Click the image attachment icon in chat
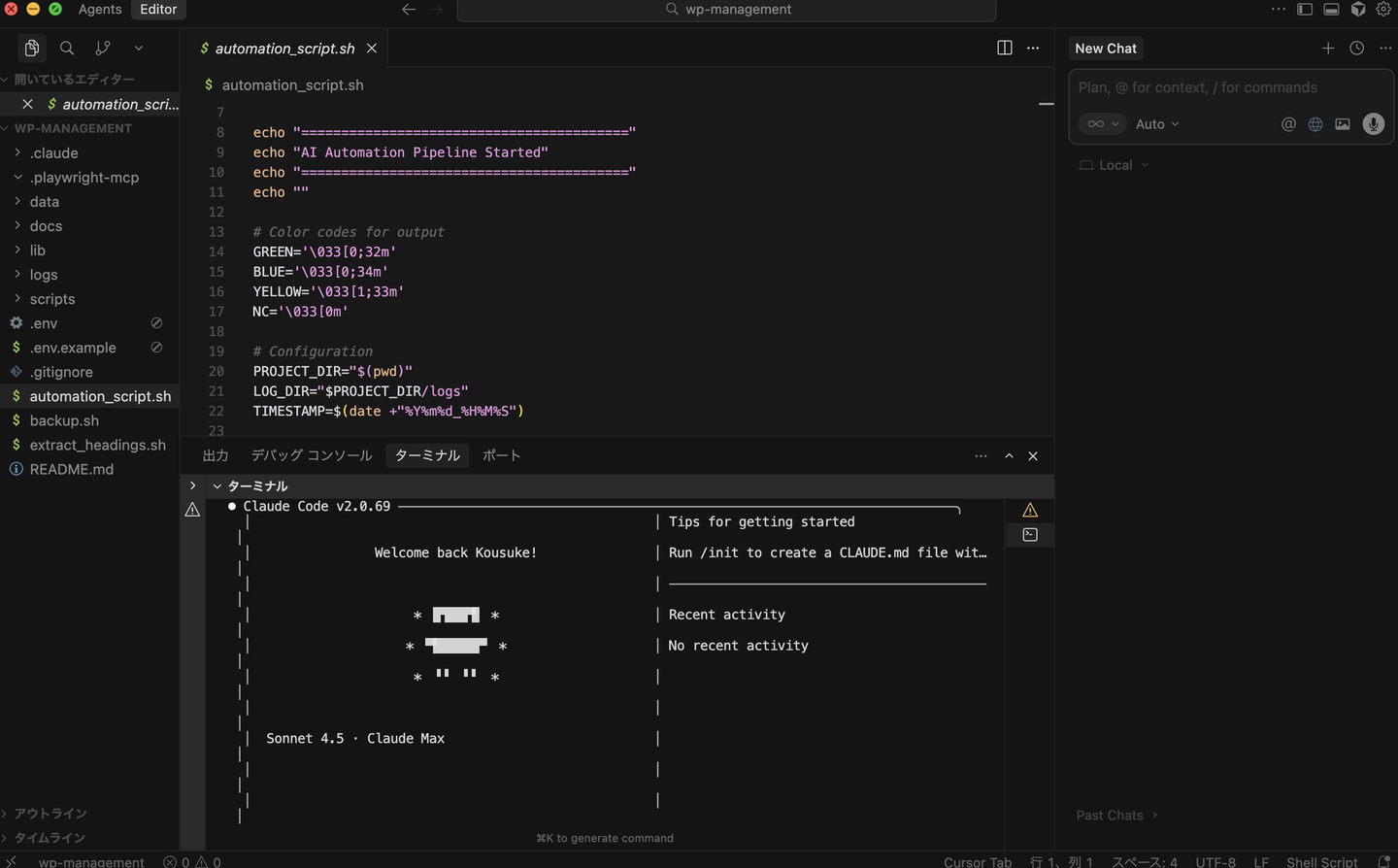The width and height of the screenshot is (1398, 868). coord(1343,124)
